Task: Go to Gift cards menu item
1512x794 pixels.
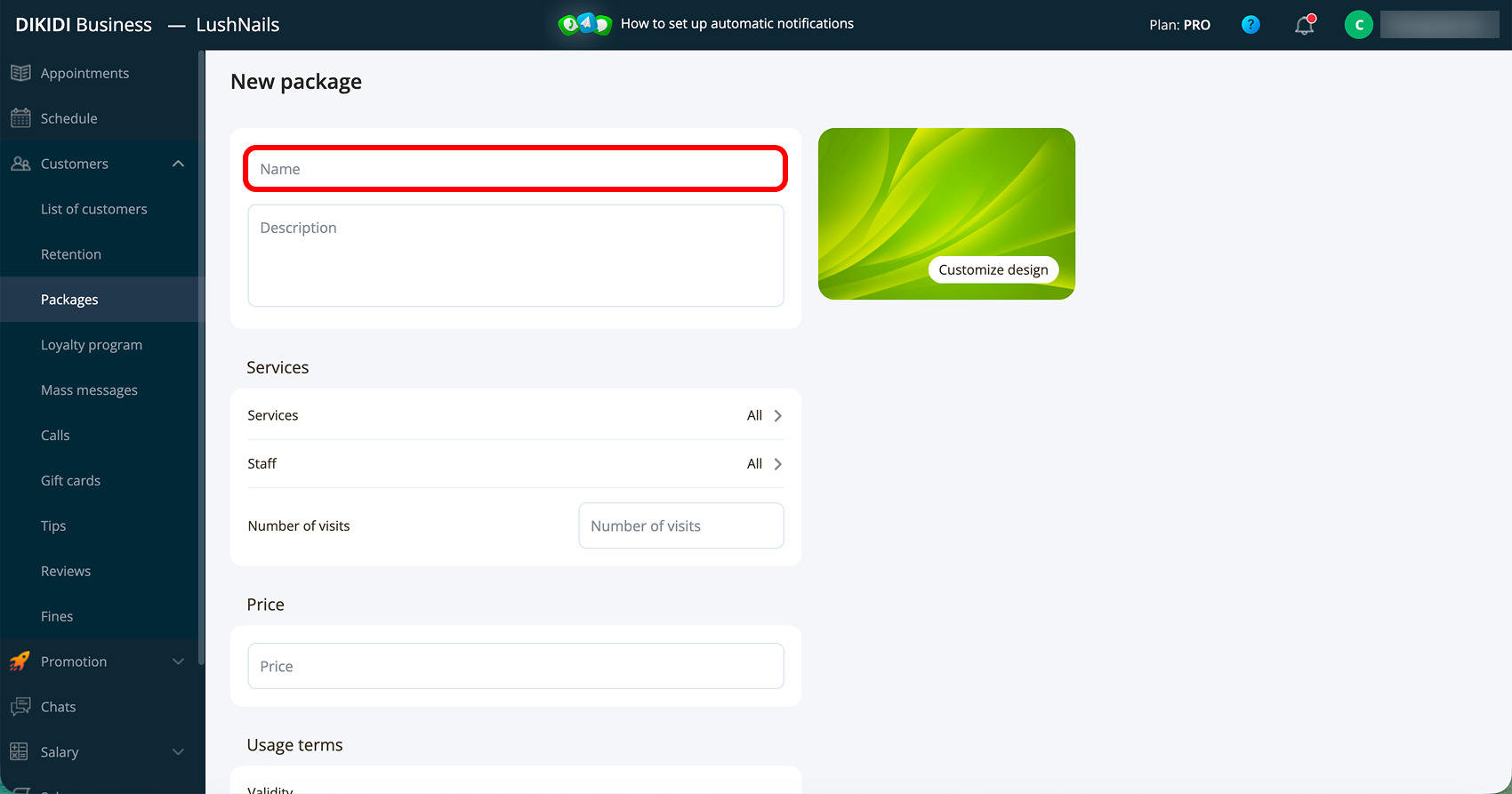Action: [x=70, y=480]
